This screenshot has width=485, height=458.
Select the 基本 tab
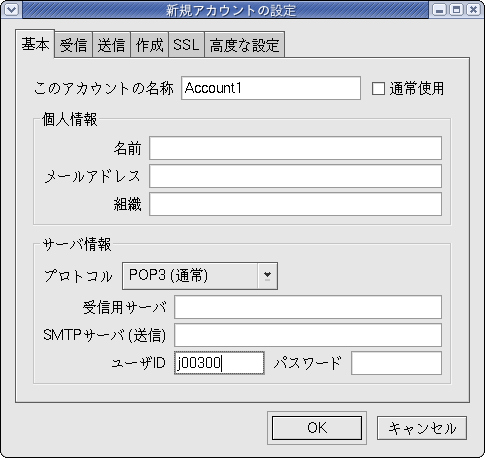click(35, 44)
